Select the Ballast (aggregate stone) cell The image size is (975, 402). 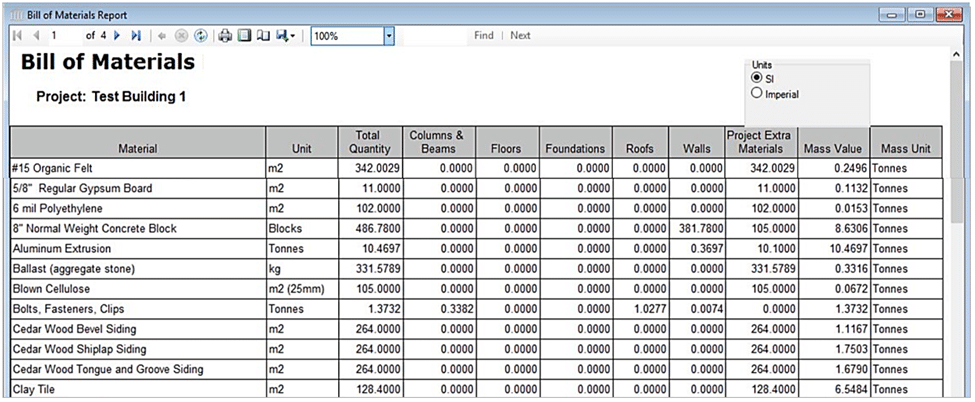pos(138,269)
